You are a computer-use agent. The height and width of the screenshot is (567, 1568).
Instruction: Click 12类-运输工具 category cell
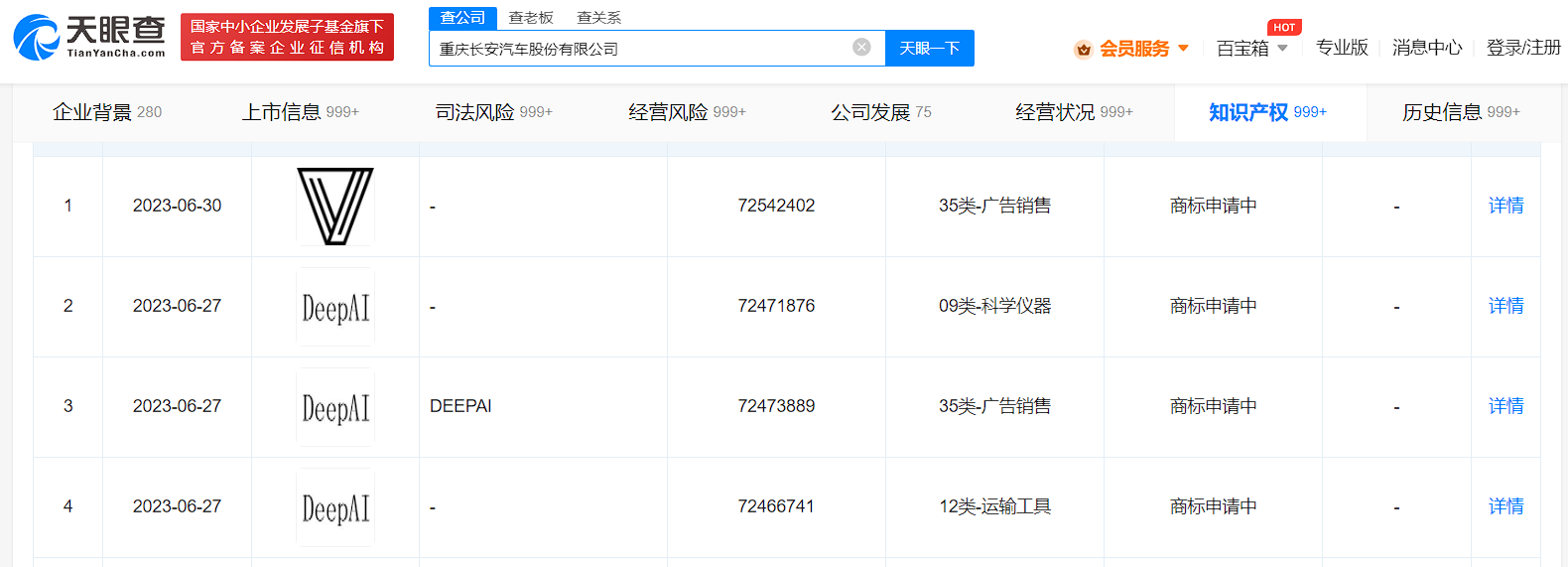[x=994, y=506]
